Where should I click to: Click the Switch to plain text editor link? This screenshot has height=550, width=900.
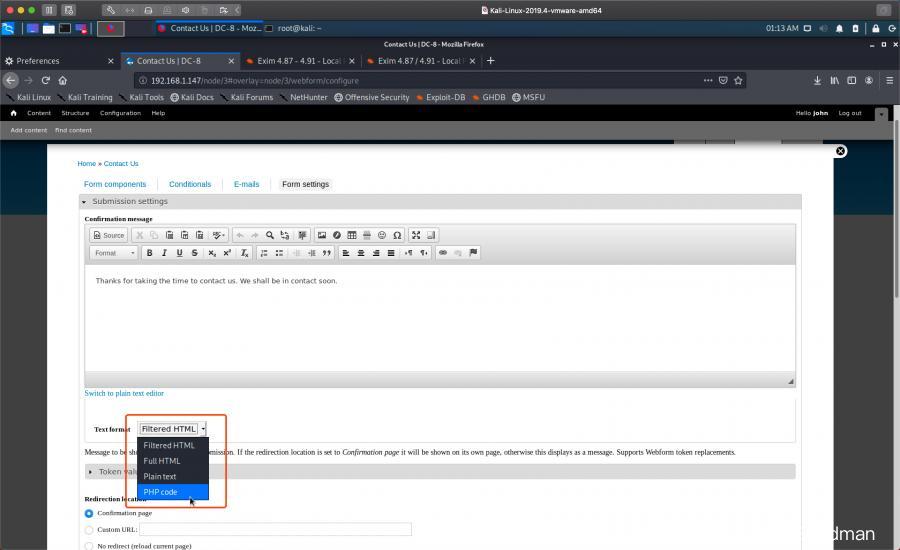tap(124, 393)
